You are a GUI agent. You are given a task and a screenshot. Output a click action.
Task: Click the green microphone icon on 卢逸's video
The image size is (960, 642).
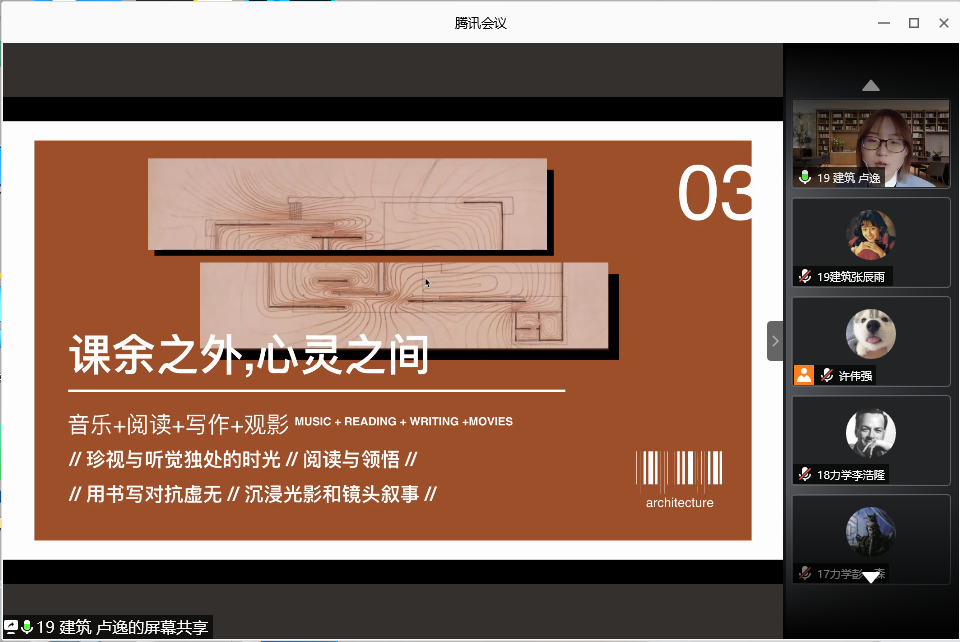(x=805, y=177)
